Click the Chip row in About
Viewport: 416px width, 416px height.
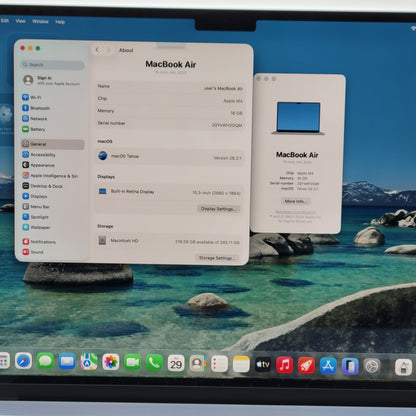pos(170,100)
